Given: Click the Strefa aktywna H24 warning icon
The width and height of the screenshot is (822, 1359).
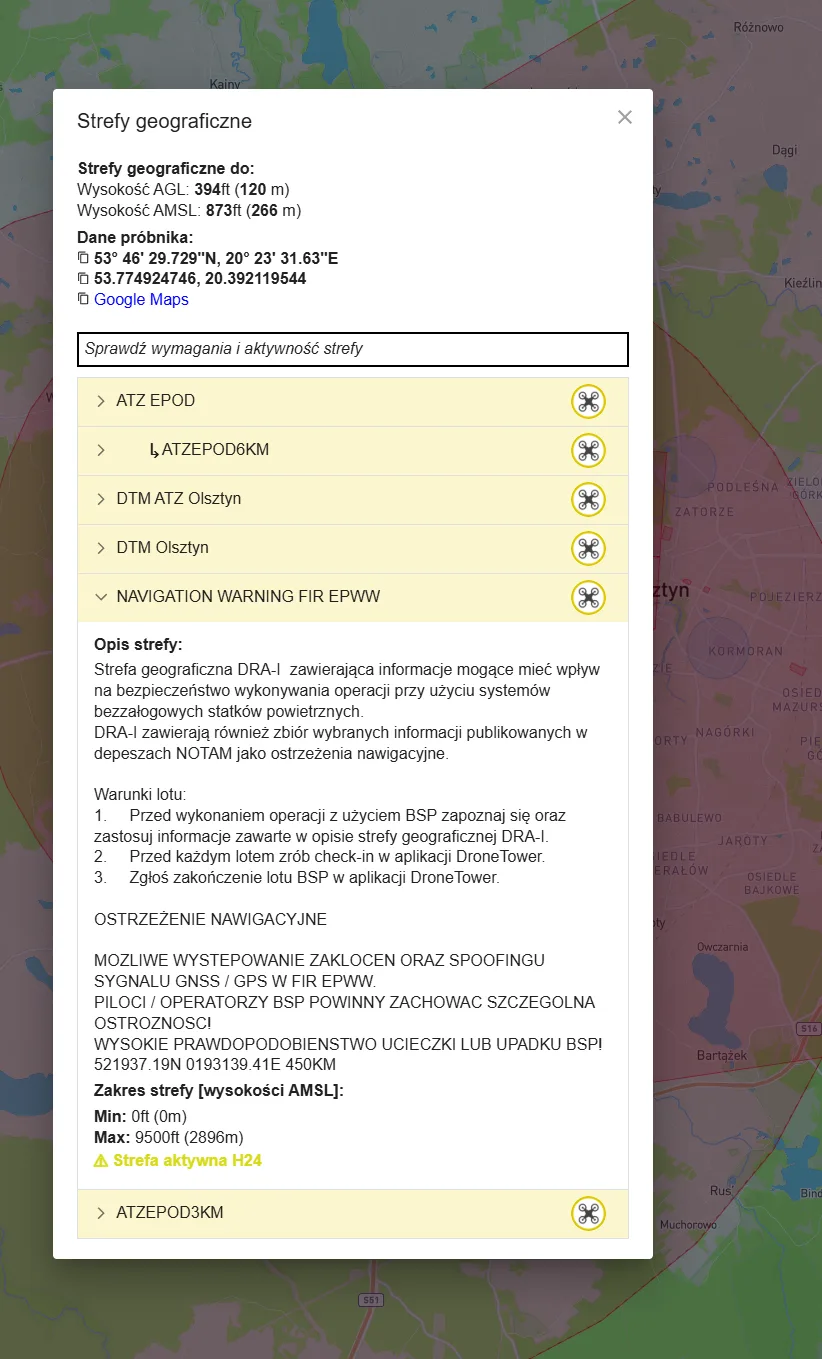Looking at the screenshot, I should point(100,1161).
